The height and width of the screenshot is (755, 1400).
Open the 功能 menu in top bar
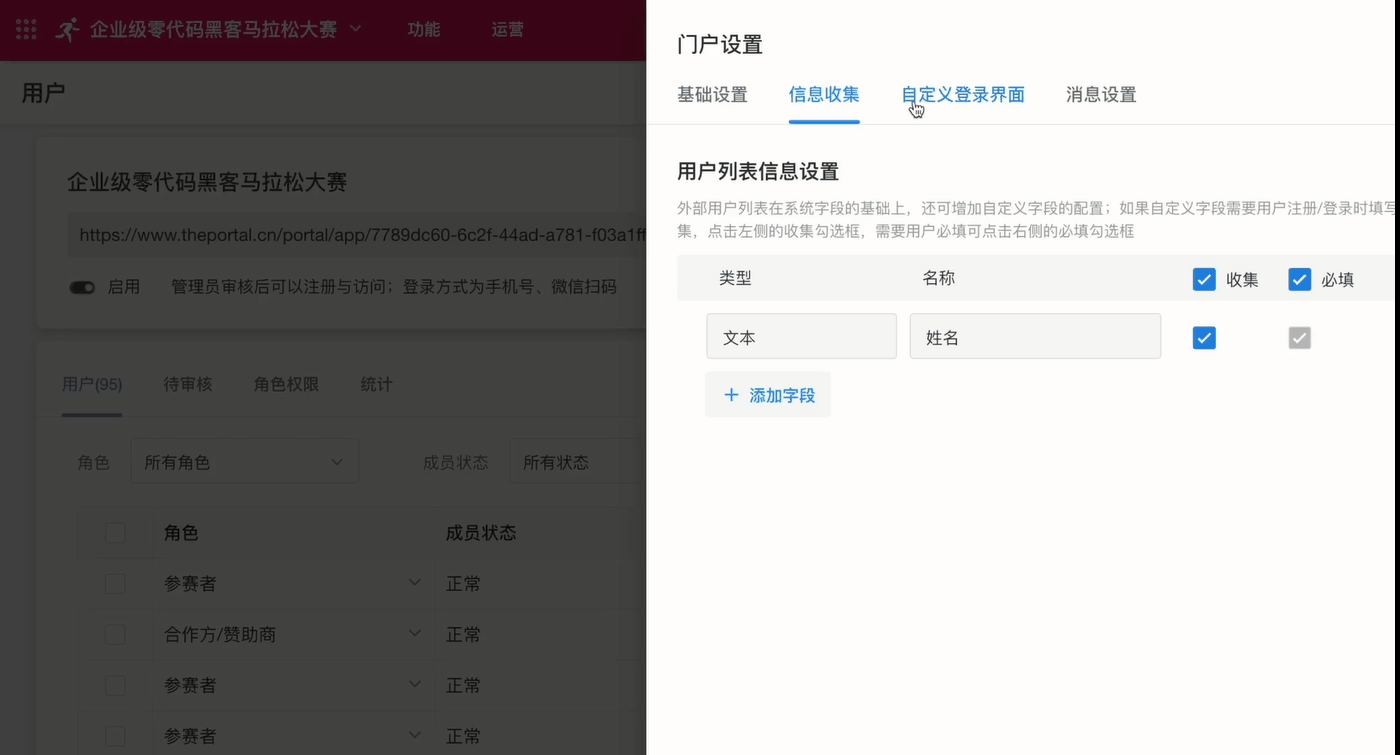[x=423, y=29]
